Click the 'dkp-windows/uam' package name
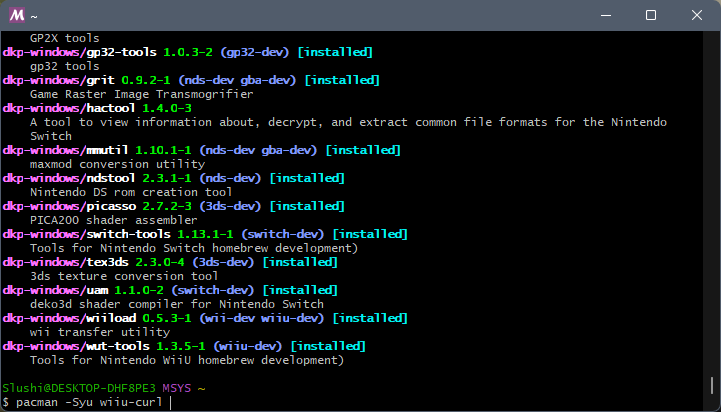The width and height of the screenshot is (721, 412). point(55,290)
